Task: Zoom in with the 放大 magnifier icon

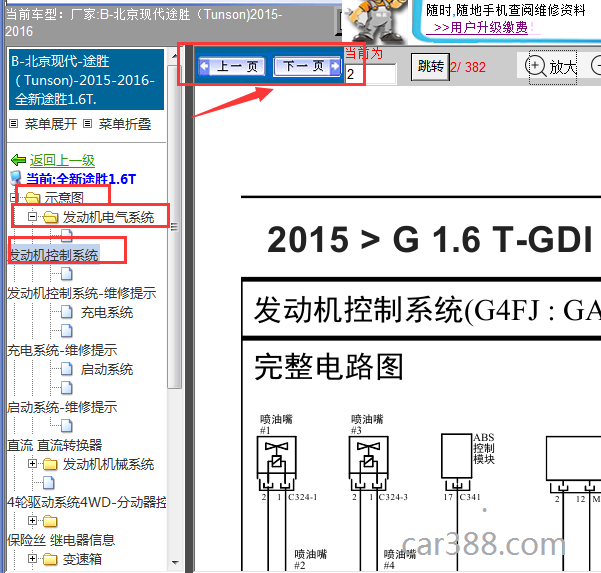Action: [x=535, y=66]
